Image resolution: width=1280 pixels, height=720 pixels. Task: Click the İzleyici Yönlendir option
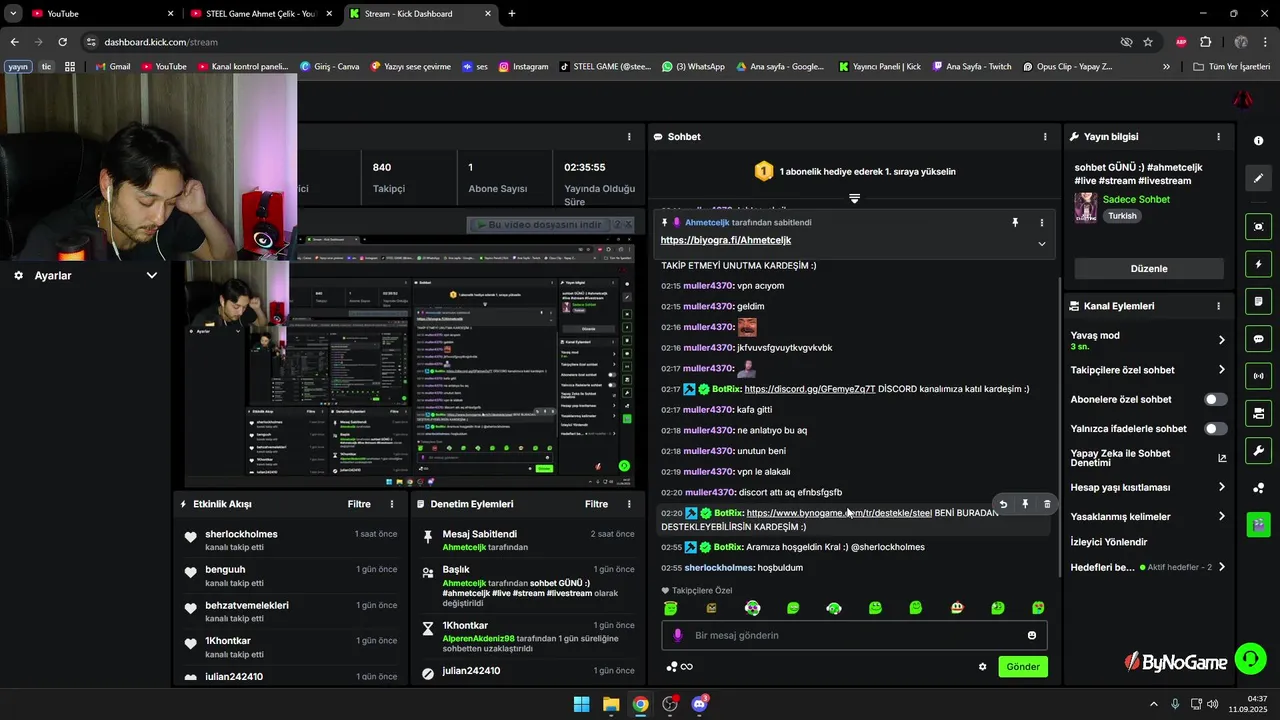pyautogui.click(x=1109, y=542)
